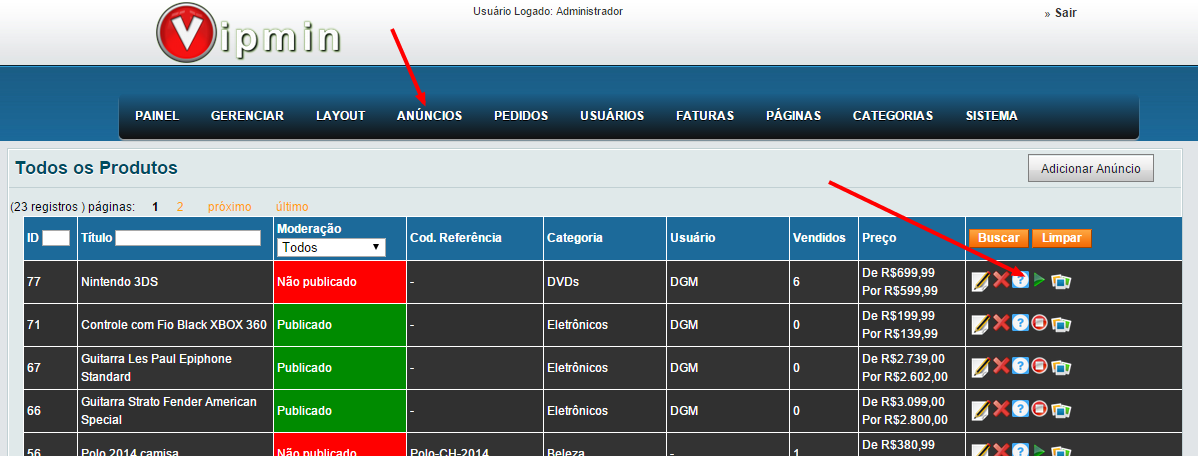The width and height of the screenshot is (1198, 456).
Task: Open the Moderação filter dropdown
Action: click(331, 247)
